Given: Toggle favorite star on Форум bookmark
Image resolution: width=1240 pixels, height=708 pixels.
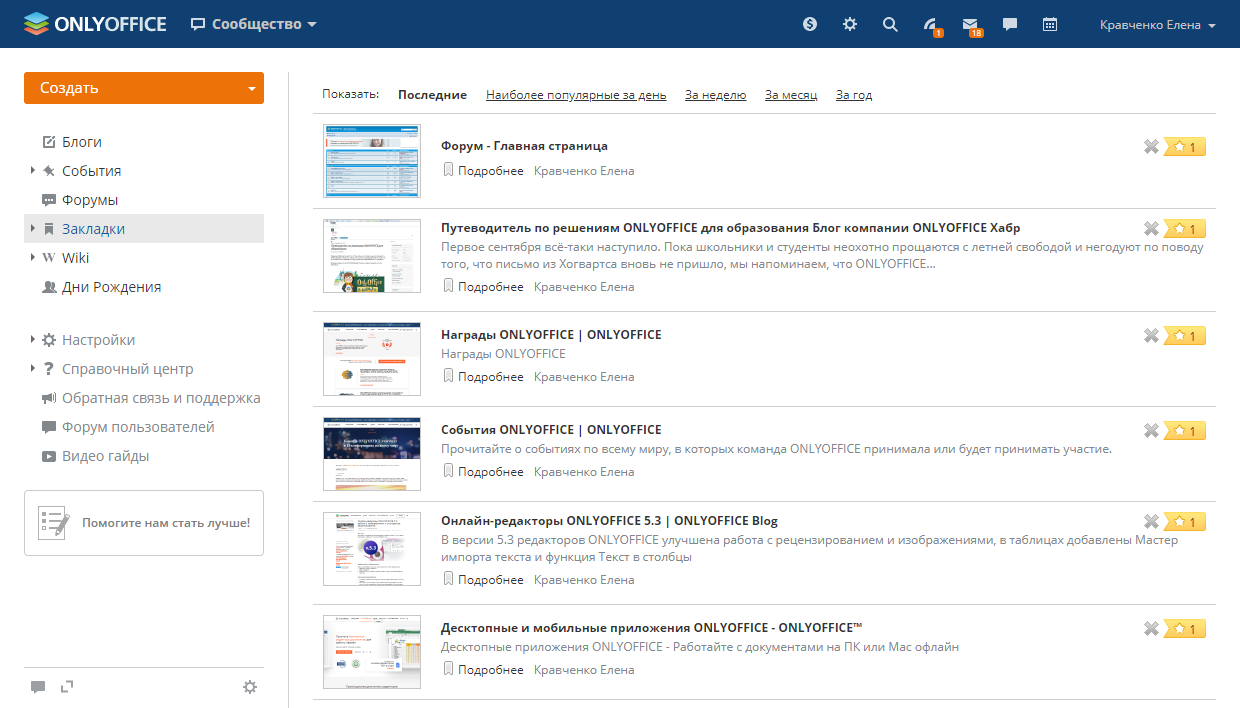Looking at the screenshot, I should pyautogui.click(x=1185, y=147).
